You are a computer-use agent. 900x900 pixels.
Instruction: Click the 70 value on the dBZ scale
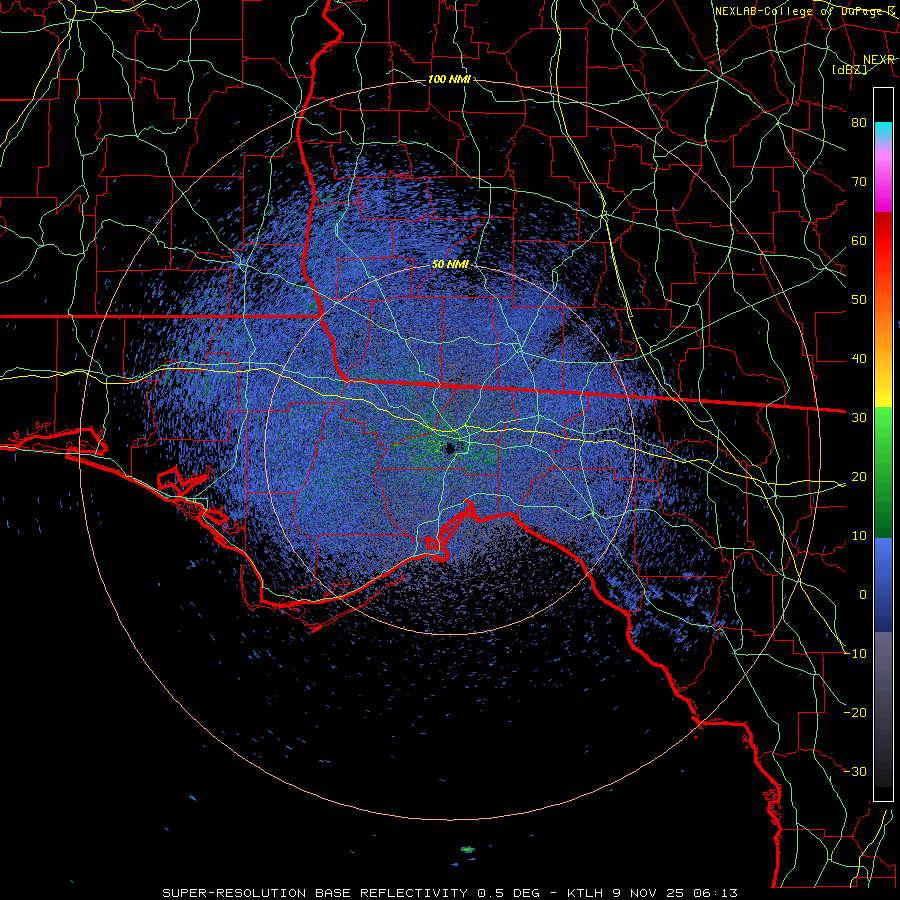coord(859,181)
